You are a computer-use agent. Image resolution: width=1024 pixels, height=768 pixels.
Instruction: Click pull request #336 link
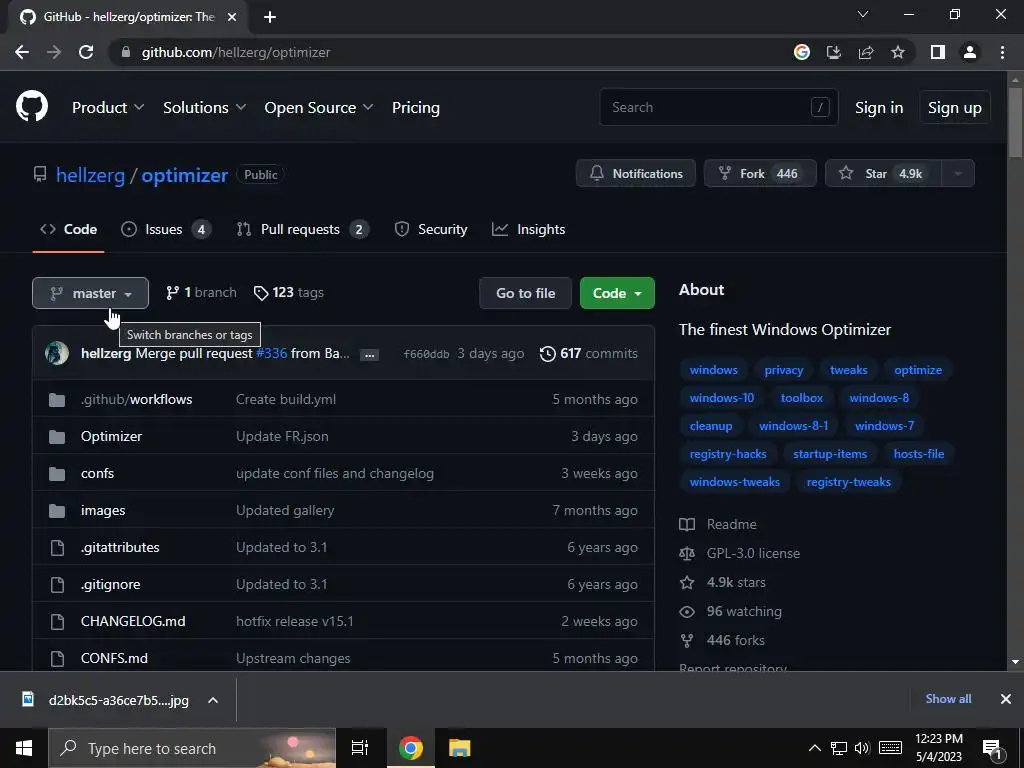point(272,353)
